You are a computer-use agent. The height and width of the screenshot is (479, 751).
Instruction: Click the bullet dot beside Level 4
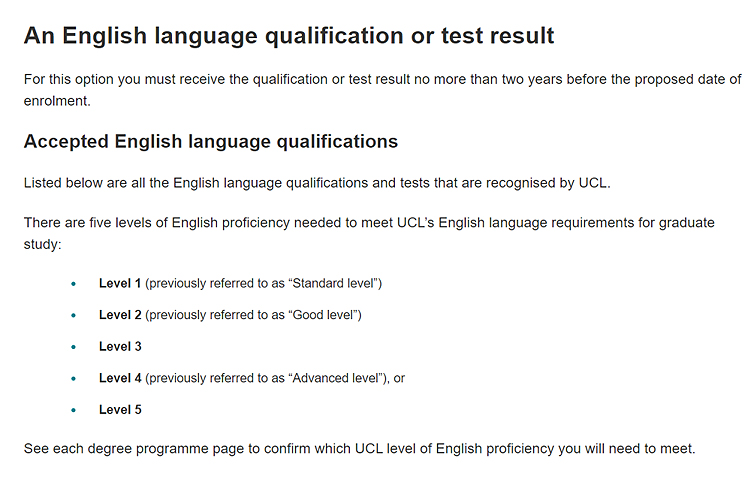click(x=73, y=379)
